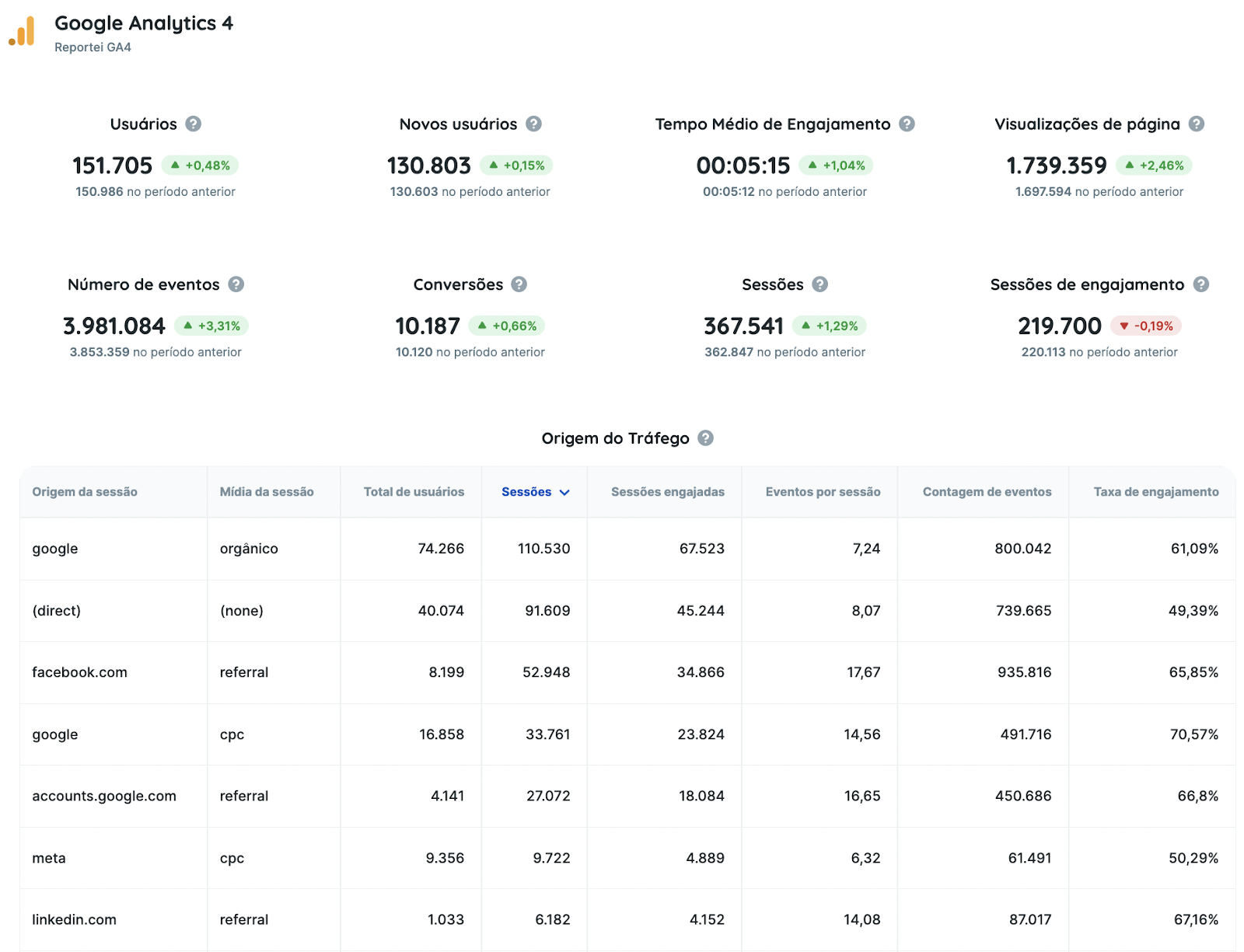Open help icon next to Conversões
The height and width of the screenshot is (952, 1244).
(x=519, y=284)
